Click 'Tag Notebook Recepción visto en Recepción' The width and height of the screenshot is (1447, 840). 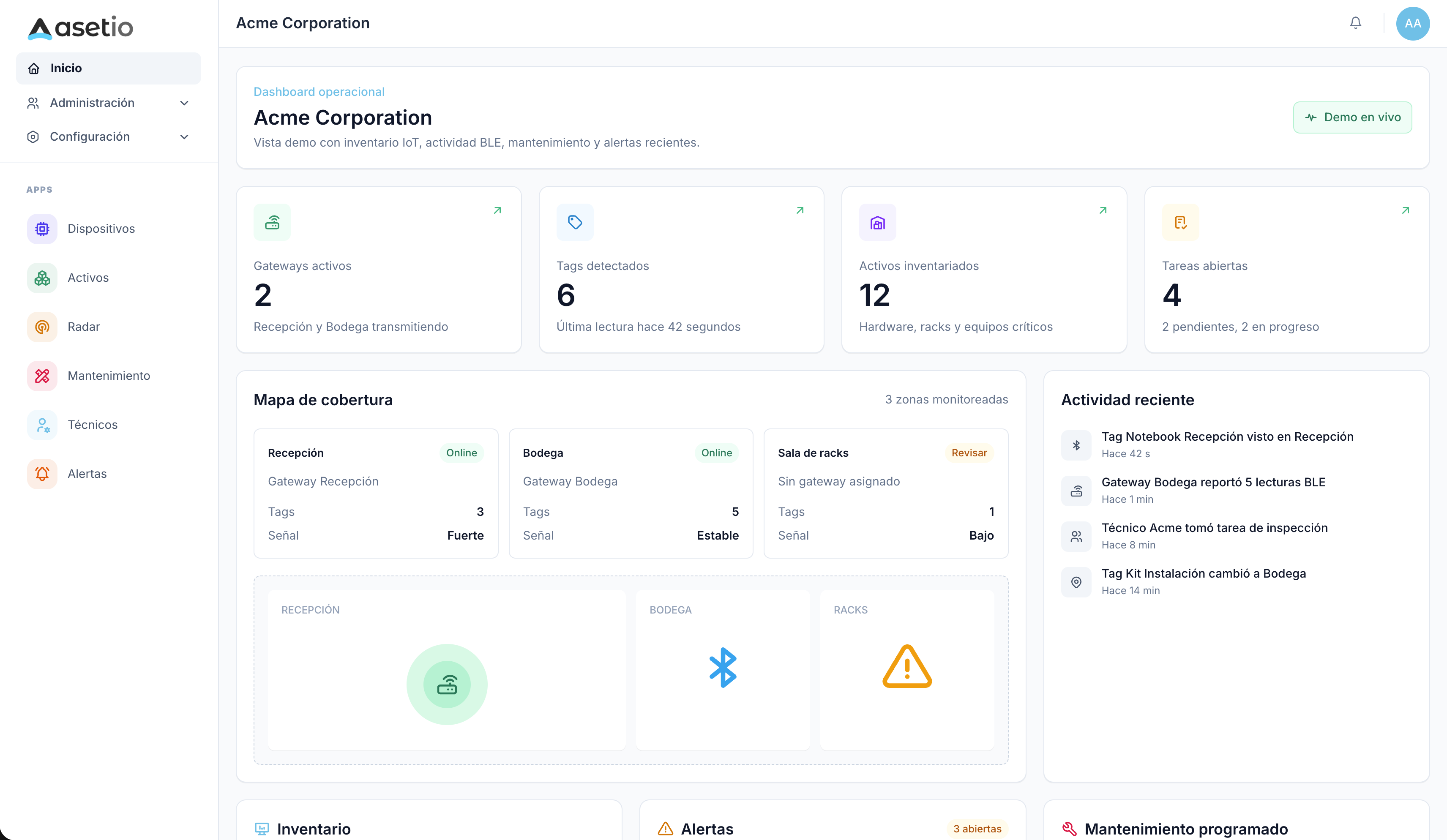(x=1227, y=436)
